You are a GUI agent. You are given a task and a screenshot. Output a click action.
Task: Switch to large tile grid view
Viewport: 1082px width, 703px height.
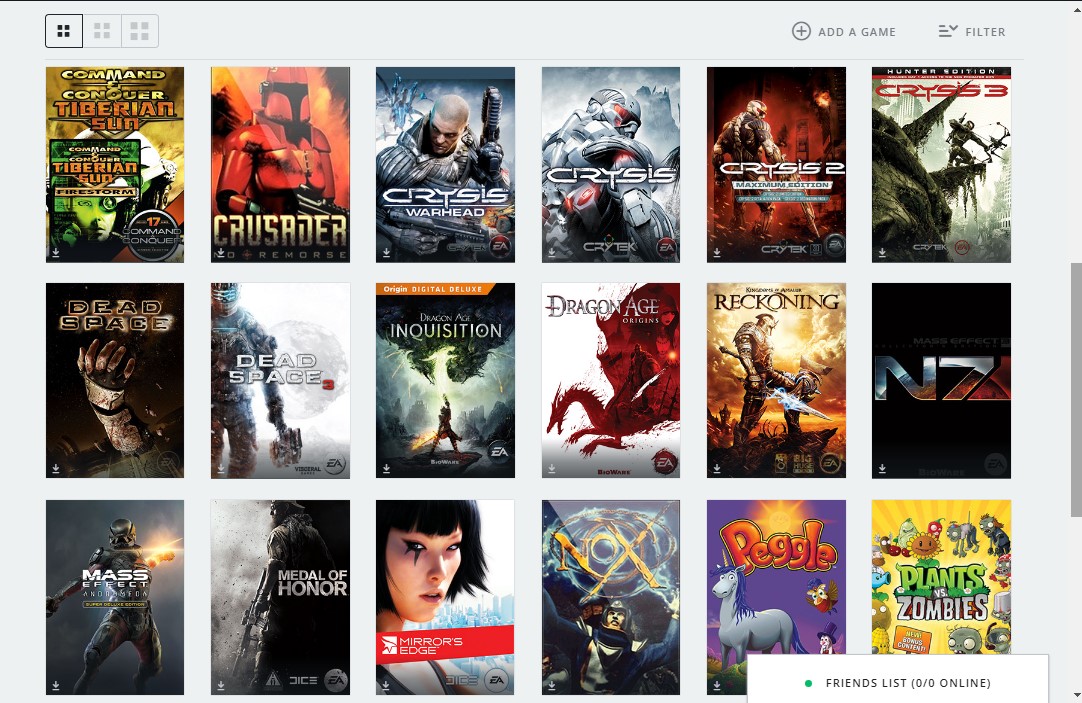click(x=140, y=31)
